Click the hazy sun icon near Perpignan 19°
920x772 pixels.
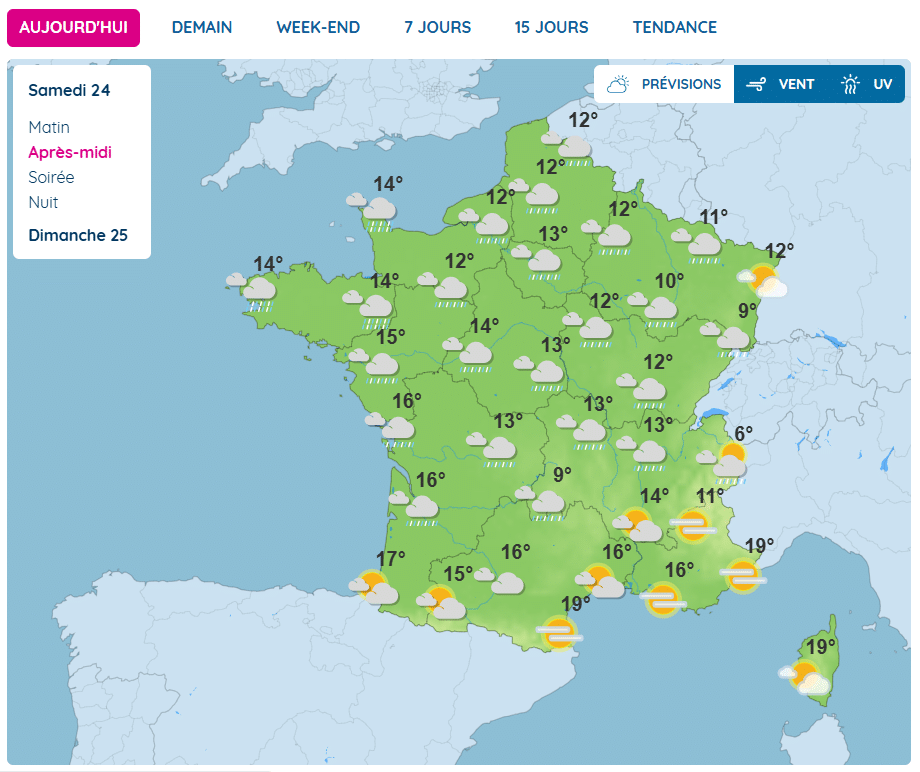tap(559, 633)
